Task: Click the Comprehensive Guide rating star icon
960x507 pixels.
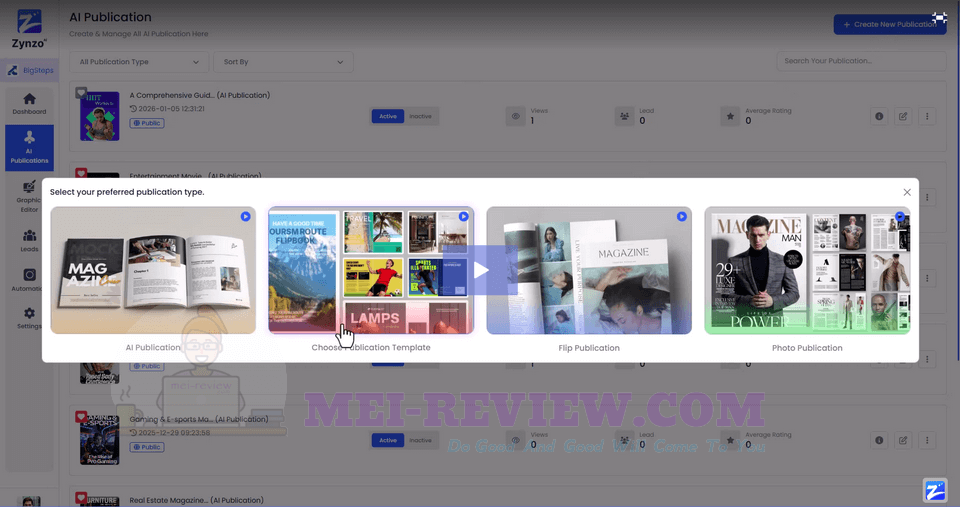Action: point(730,116)
